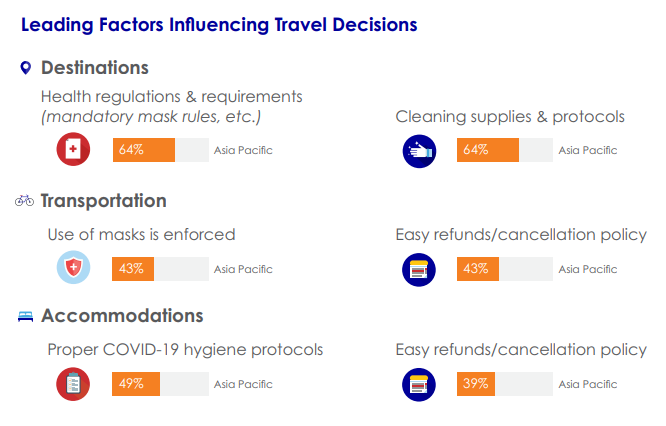Click the Cleaning supplies & protocols label
Viewport: 666px width, 426px height.
510,117
